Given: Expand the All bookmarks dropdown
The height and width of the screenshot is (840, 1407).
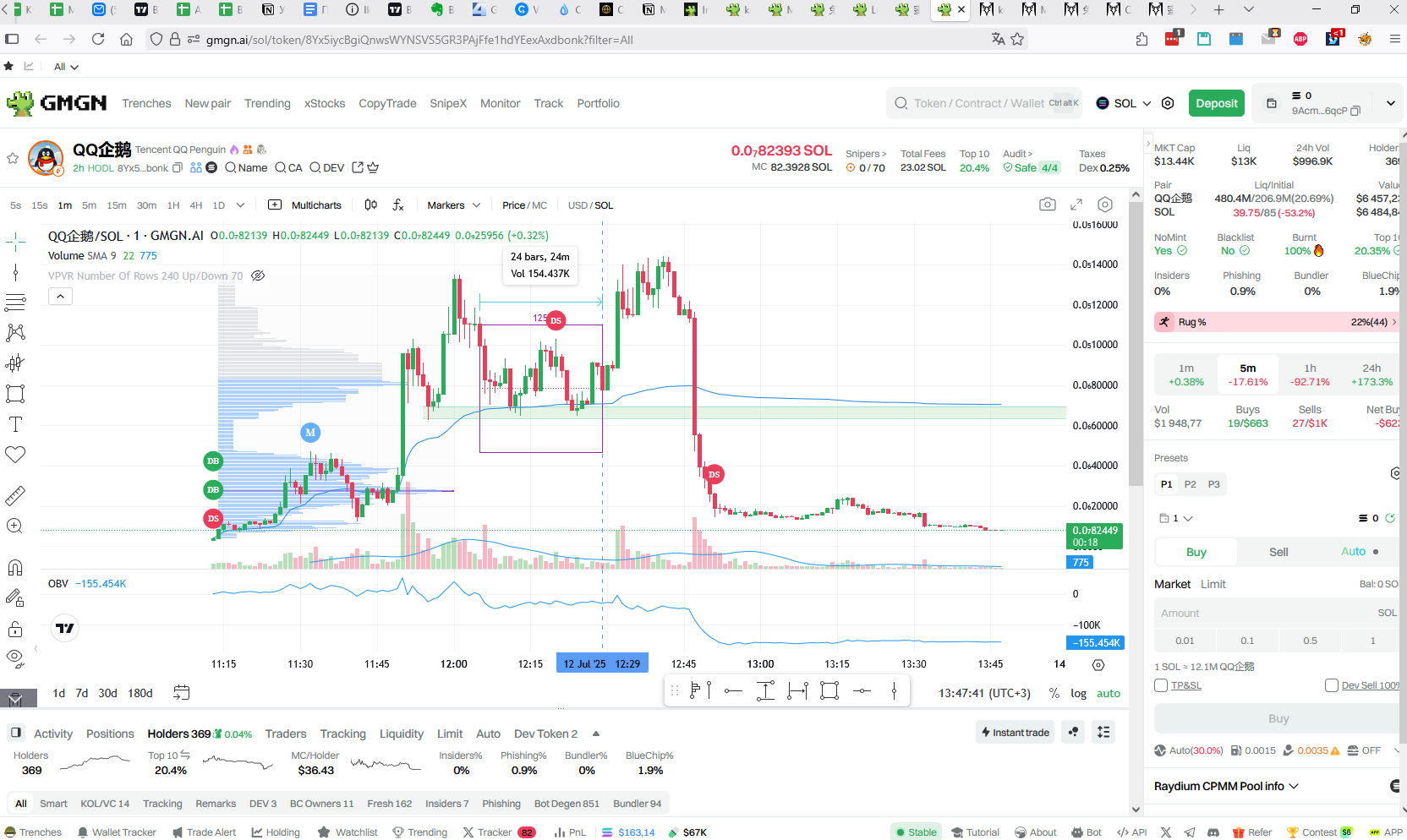Looking at the screenshot, I should coord(66,67).
